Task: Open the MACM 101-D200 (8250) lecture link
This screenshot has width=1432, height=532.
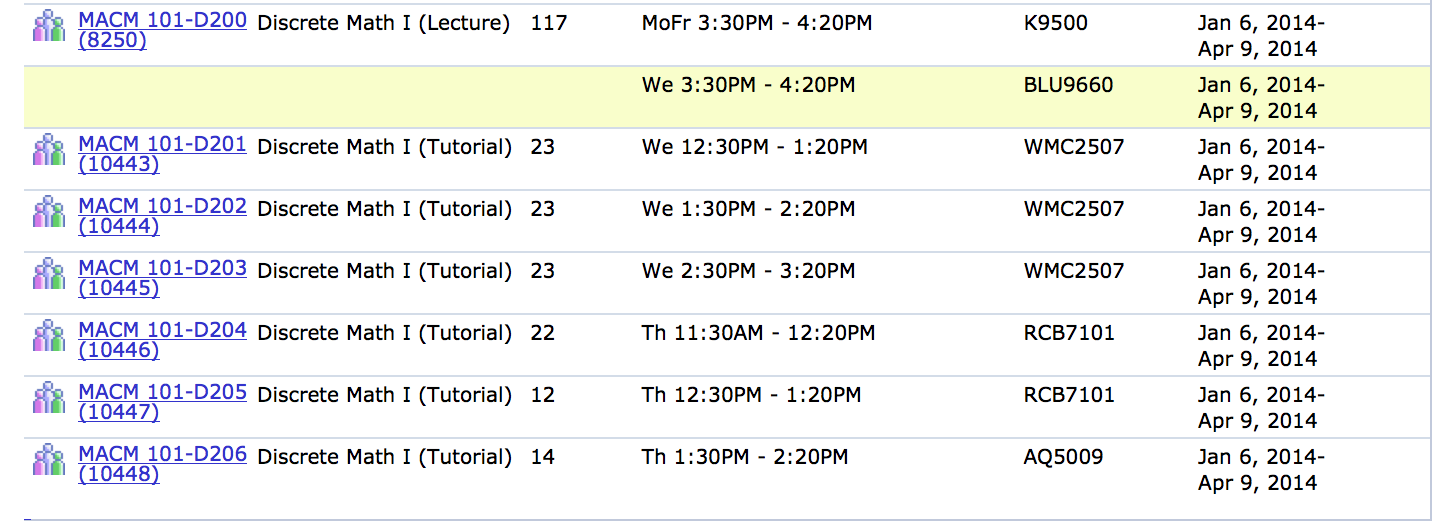Action: click(162, 30)
